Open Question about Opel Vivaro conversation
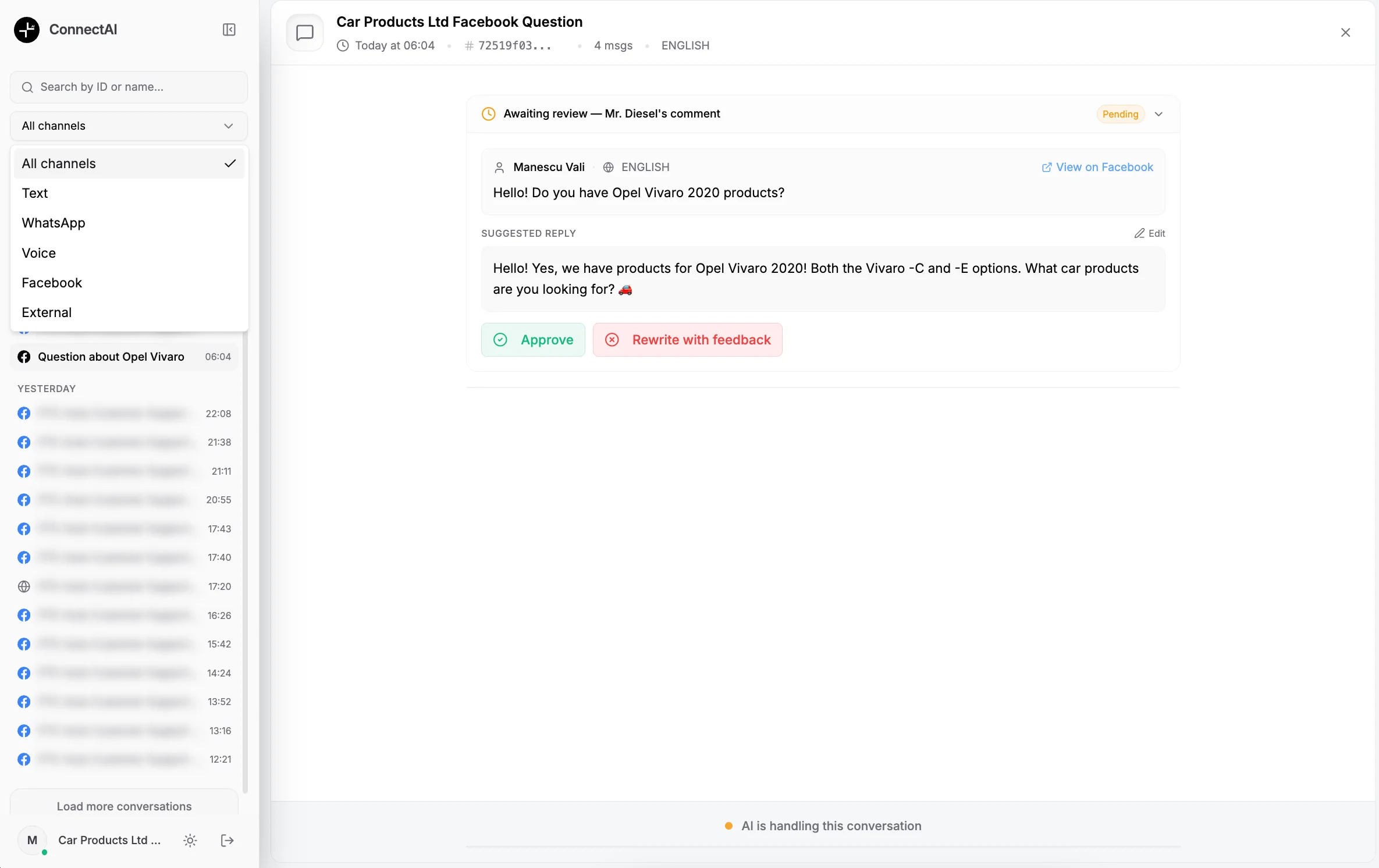This screenshot has width=1379, height=868. [125, 357]
